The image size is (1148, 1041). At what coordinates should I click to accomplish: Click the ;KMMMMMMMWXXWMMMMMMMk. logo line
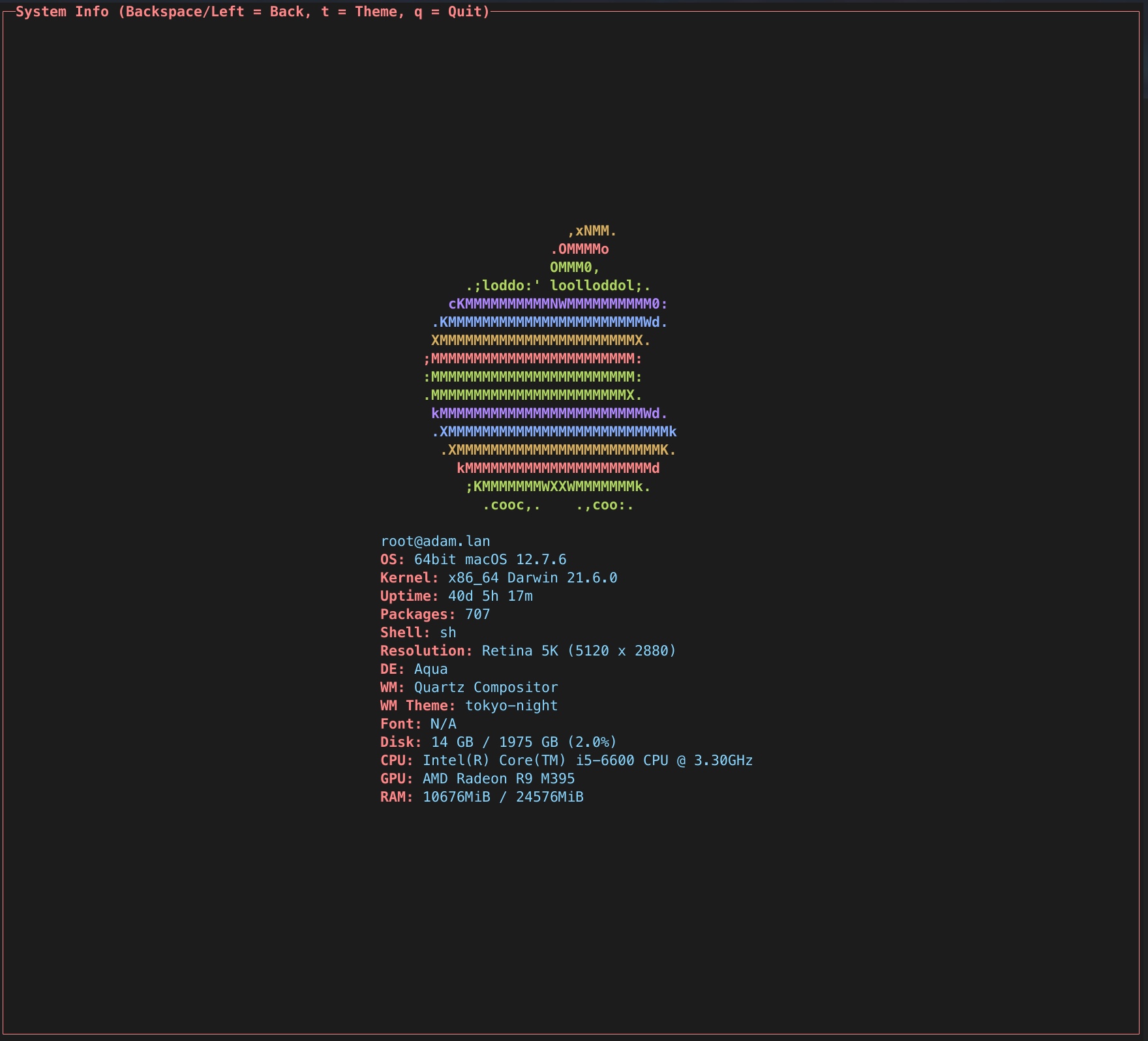click(x=558, y=487)
